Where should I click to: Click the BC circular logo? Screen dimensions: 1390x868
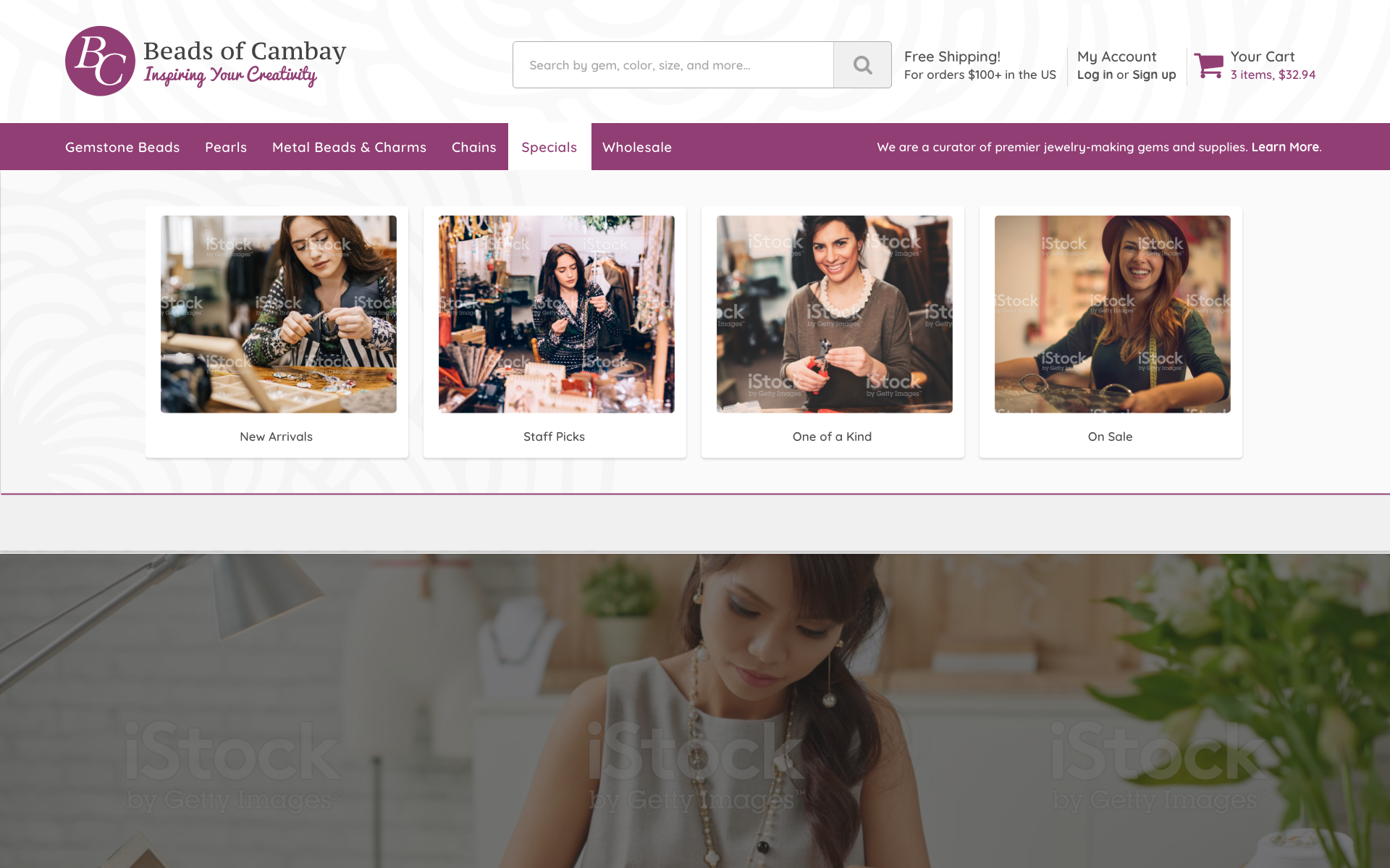pos(100,62)
